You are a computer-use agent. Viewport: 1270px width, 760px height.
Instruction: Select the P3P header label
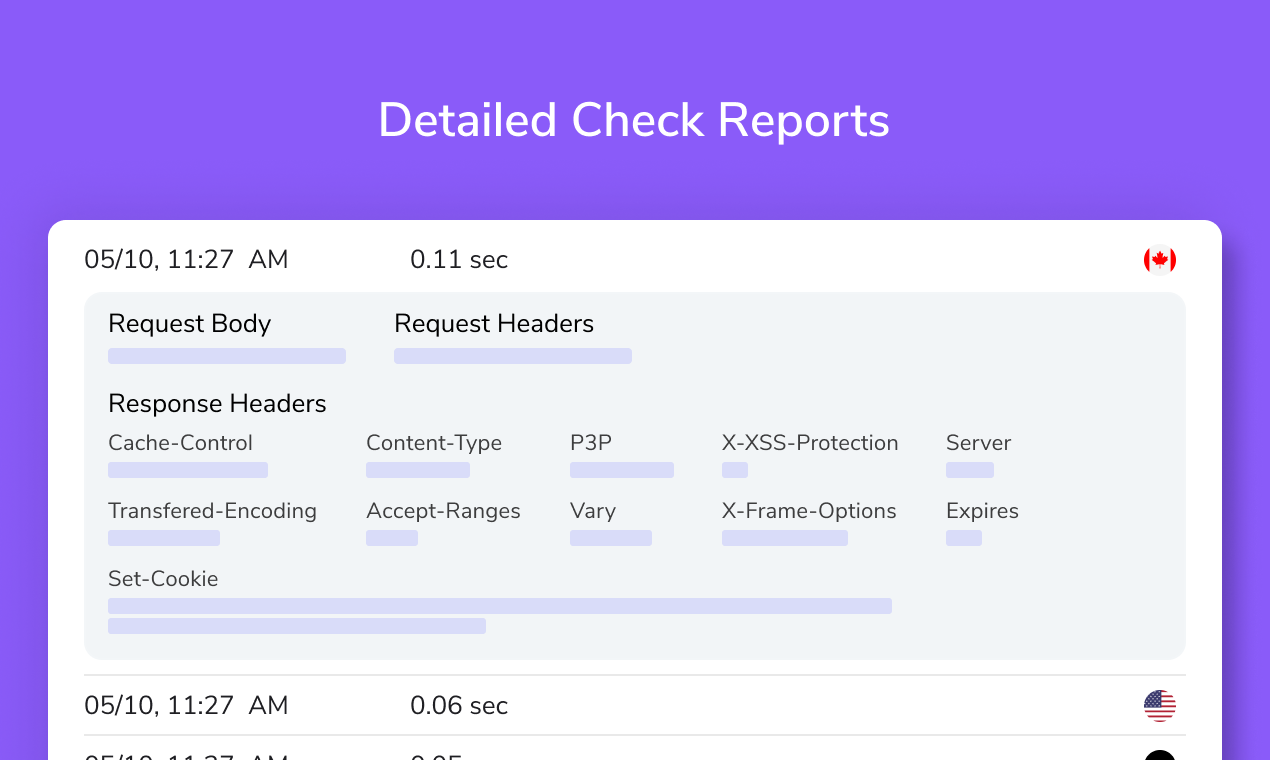(x=591, y=443)
